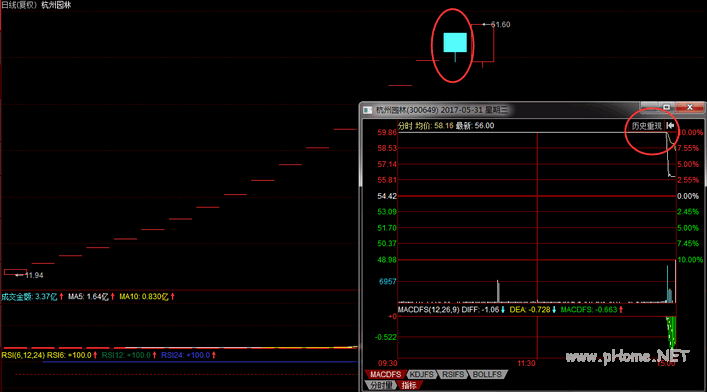Image resolution: width=707 pixels, height=392 pixels.
Task: Click the 日线(复权) chart title label
Action: (19, 5)
